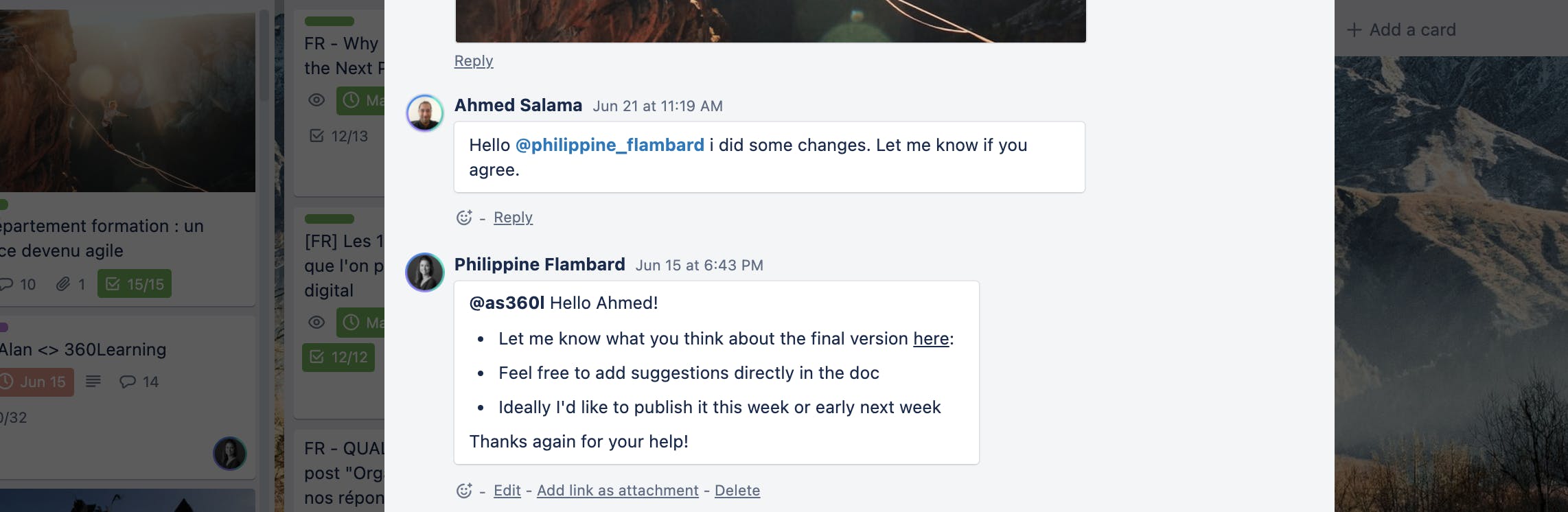Toggle the watch eye icon on "FR - Why" card
The width and height of the screenshot is (1568, 512).
point(316,100)
